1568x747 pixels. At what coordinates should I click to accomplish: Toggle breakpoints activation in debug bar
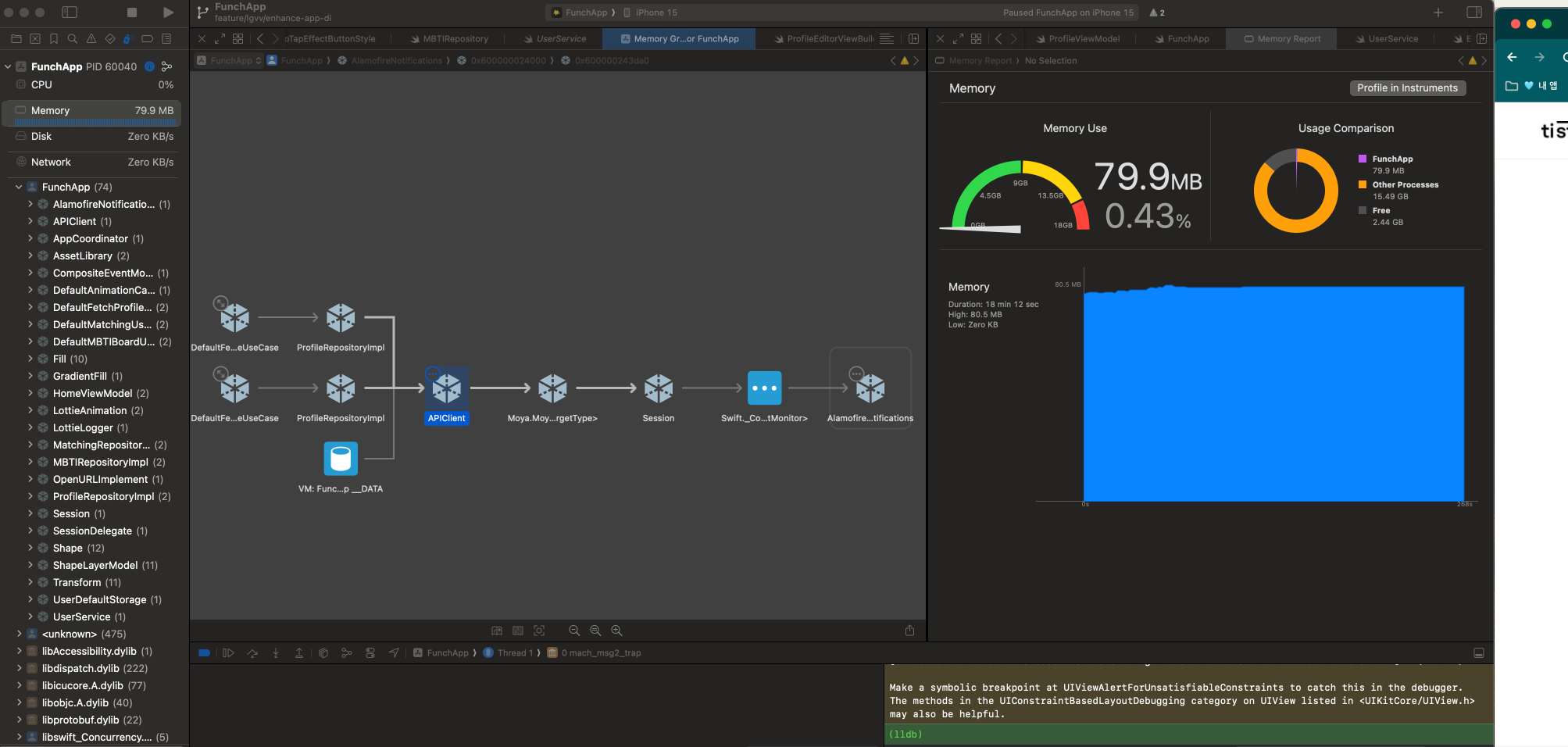205,652
